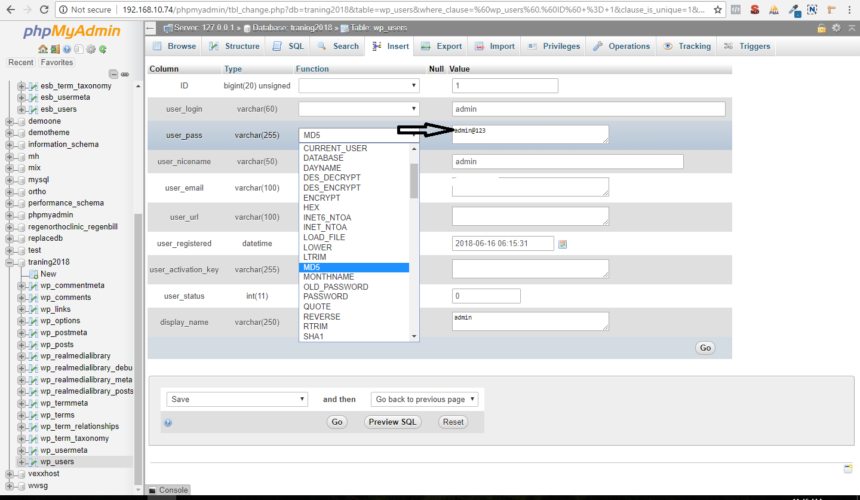This screenshot has width=860, height=500.
Task: Click in the user_pass value field
Action: pyautogui.click(x=530, y=134)
